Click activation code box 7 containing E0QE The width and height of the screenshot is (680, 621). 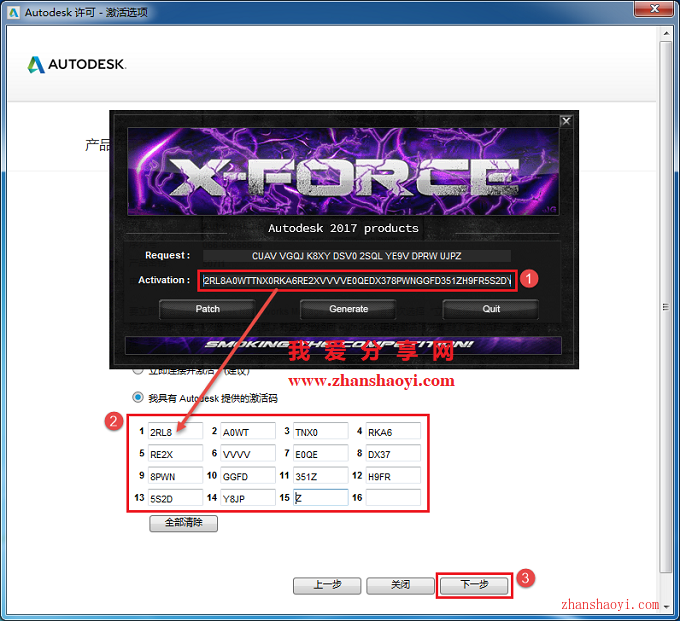coord(320,454)
